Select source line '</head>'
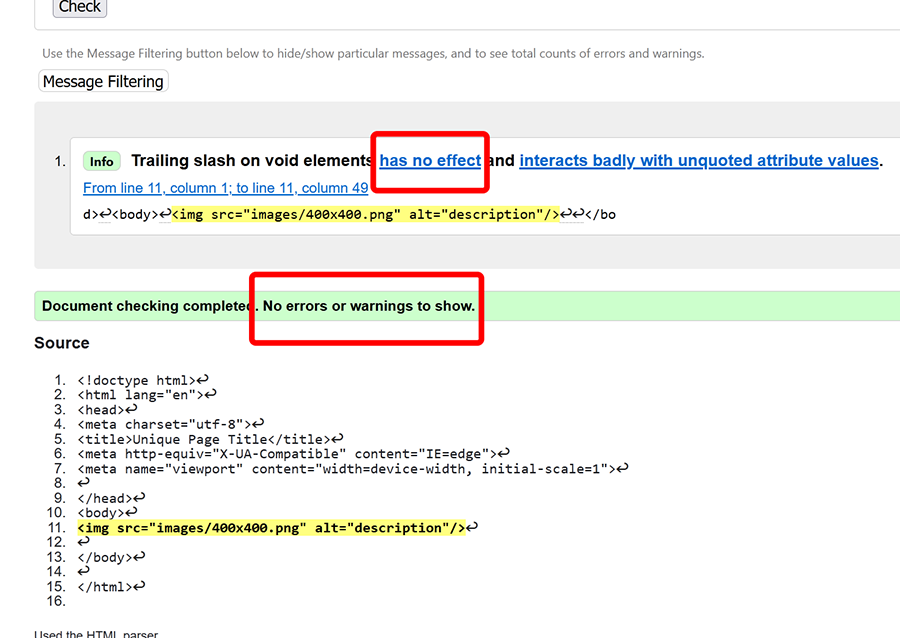The image size is (900, 638). coord(105,499)
